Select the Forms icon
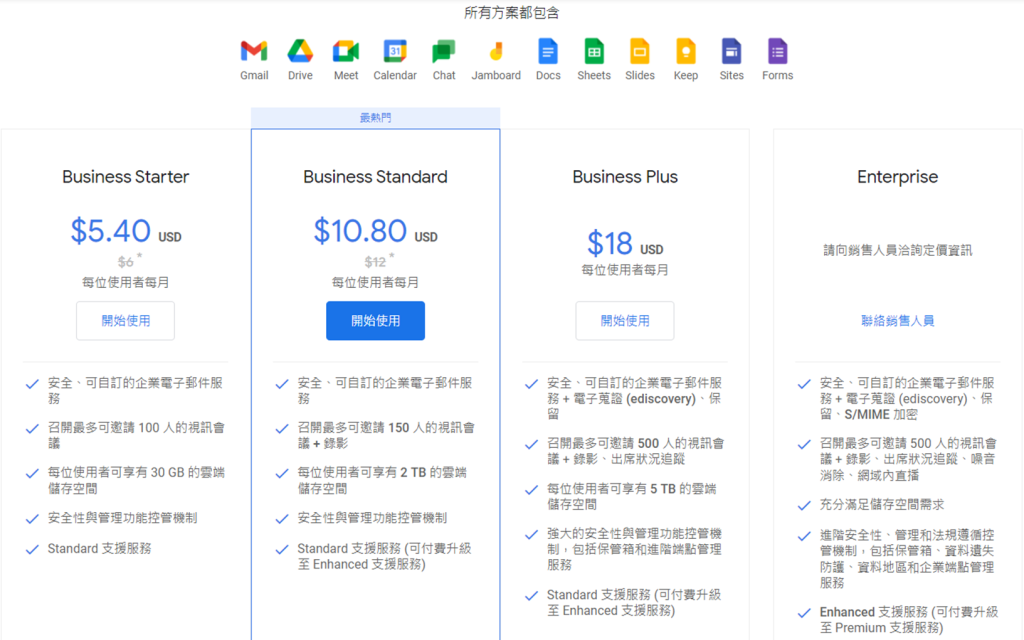This screenshot has width=1024, height=640. pyautogui.click(x=777, y=51)
